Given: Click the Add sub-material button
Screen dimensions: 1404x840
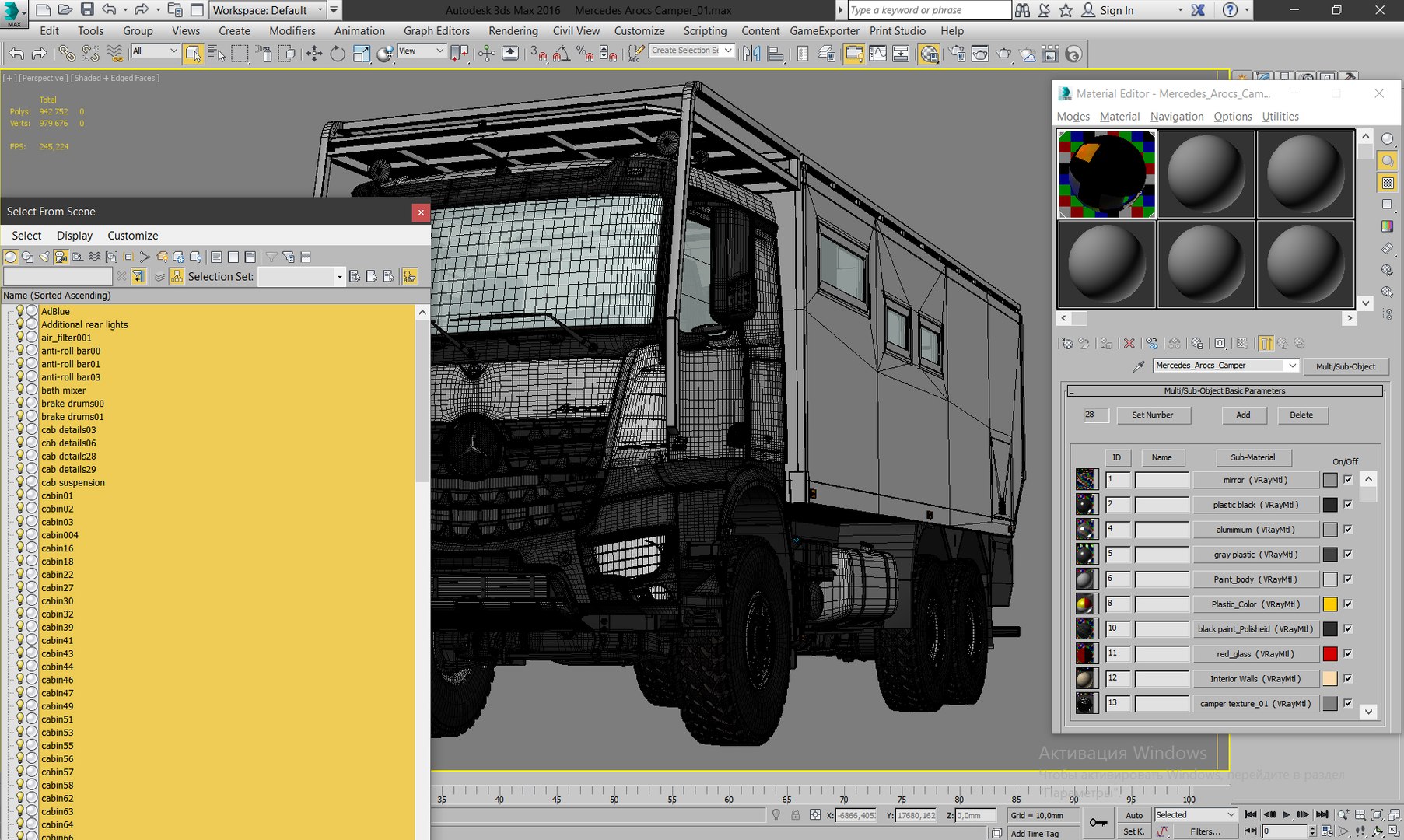Looking at the screenshot, I should 1243,415.
